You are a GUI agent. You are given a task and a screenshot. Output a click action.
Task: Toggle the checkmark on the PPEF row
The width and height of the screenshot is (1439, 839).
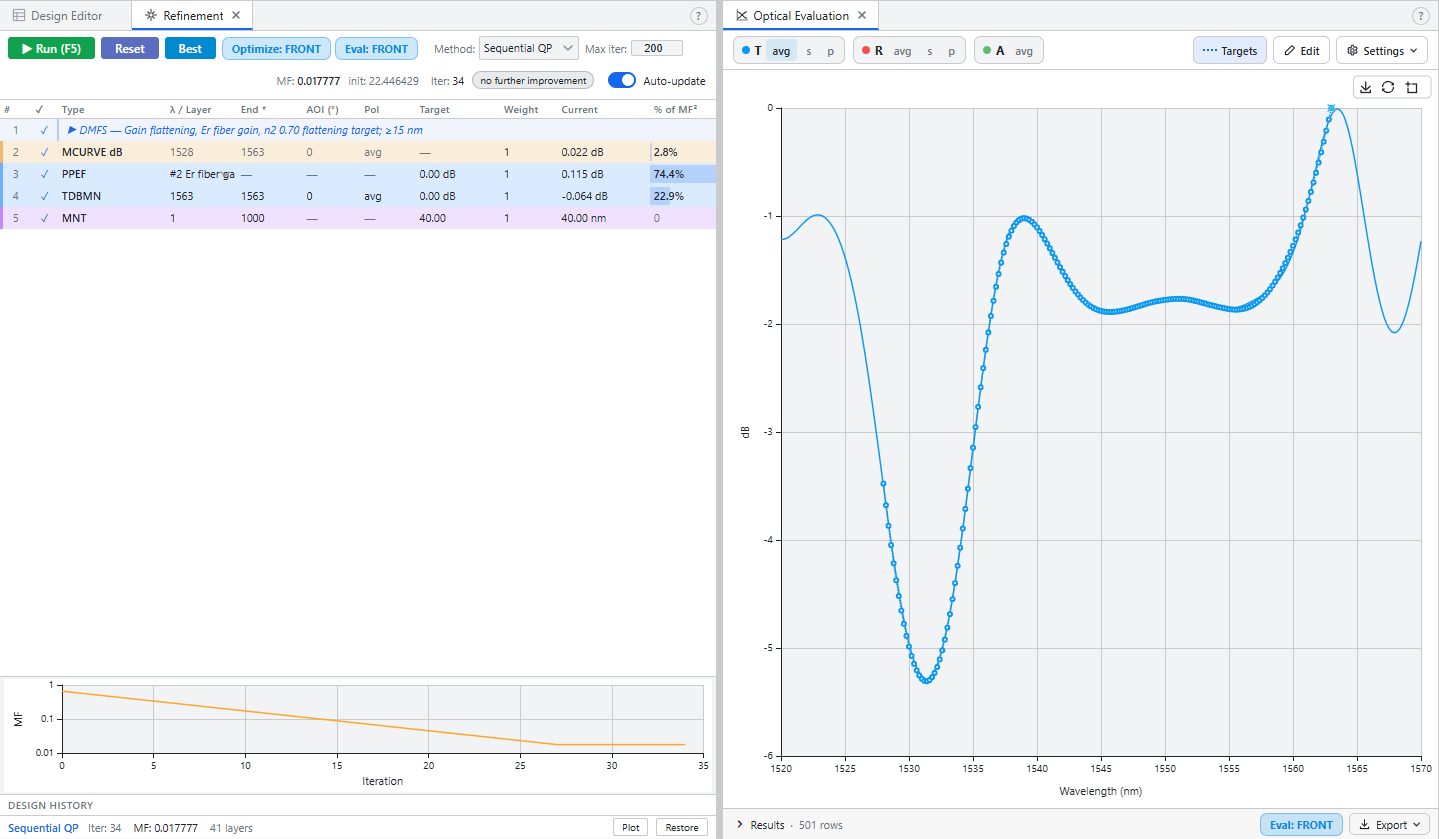(x=43, y=174)
